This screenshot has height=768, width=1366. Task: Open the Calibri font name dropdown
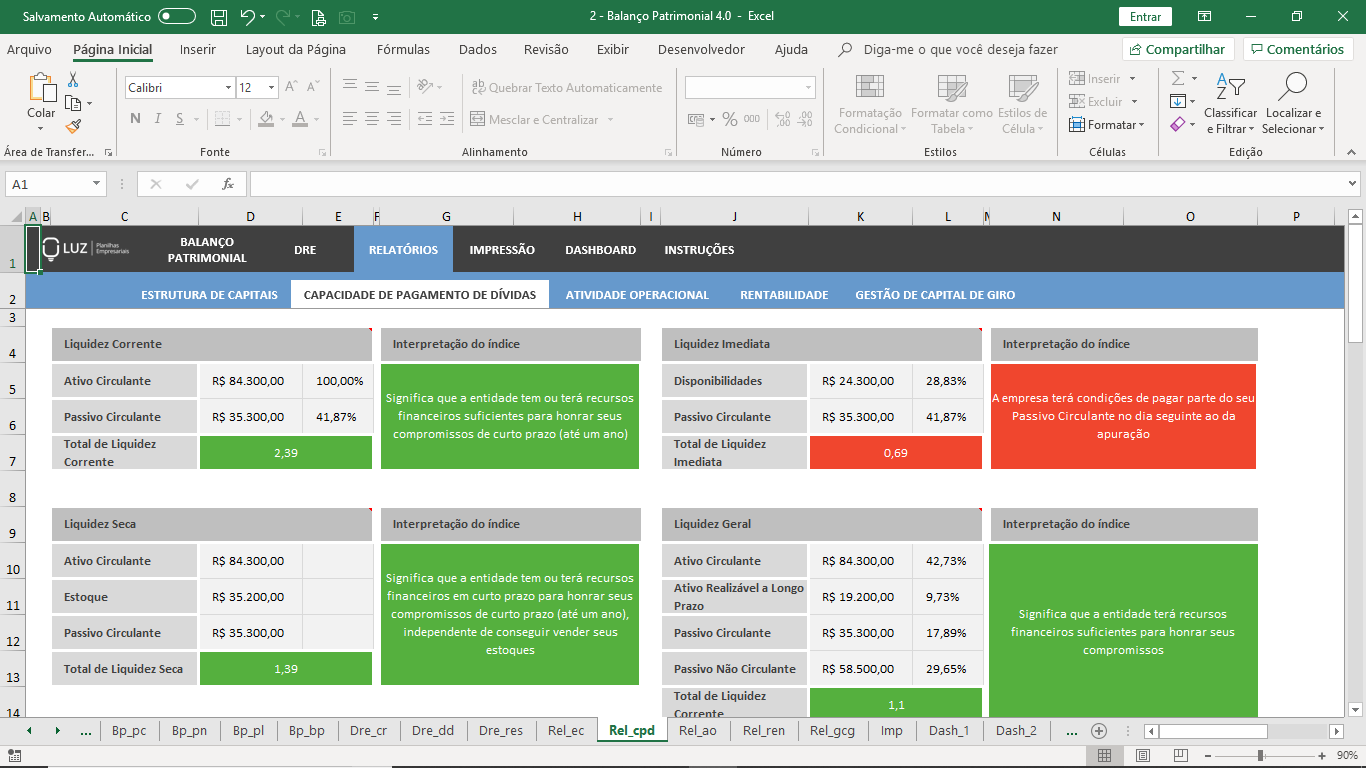(x=228, y=88)
